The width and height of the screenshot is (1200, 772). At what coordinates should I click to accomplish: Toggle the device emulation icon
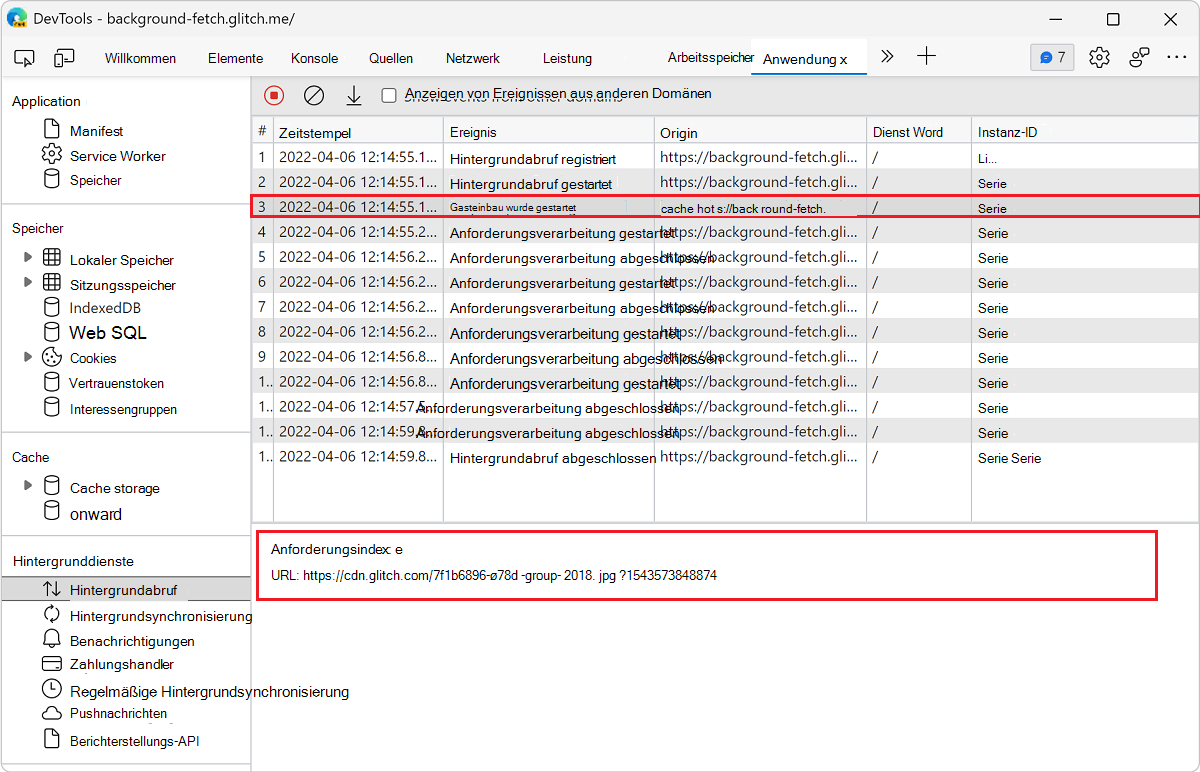[x=64, y=57]
